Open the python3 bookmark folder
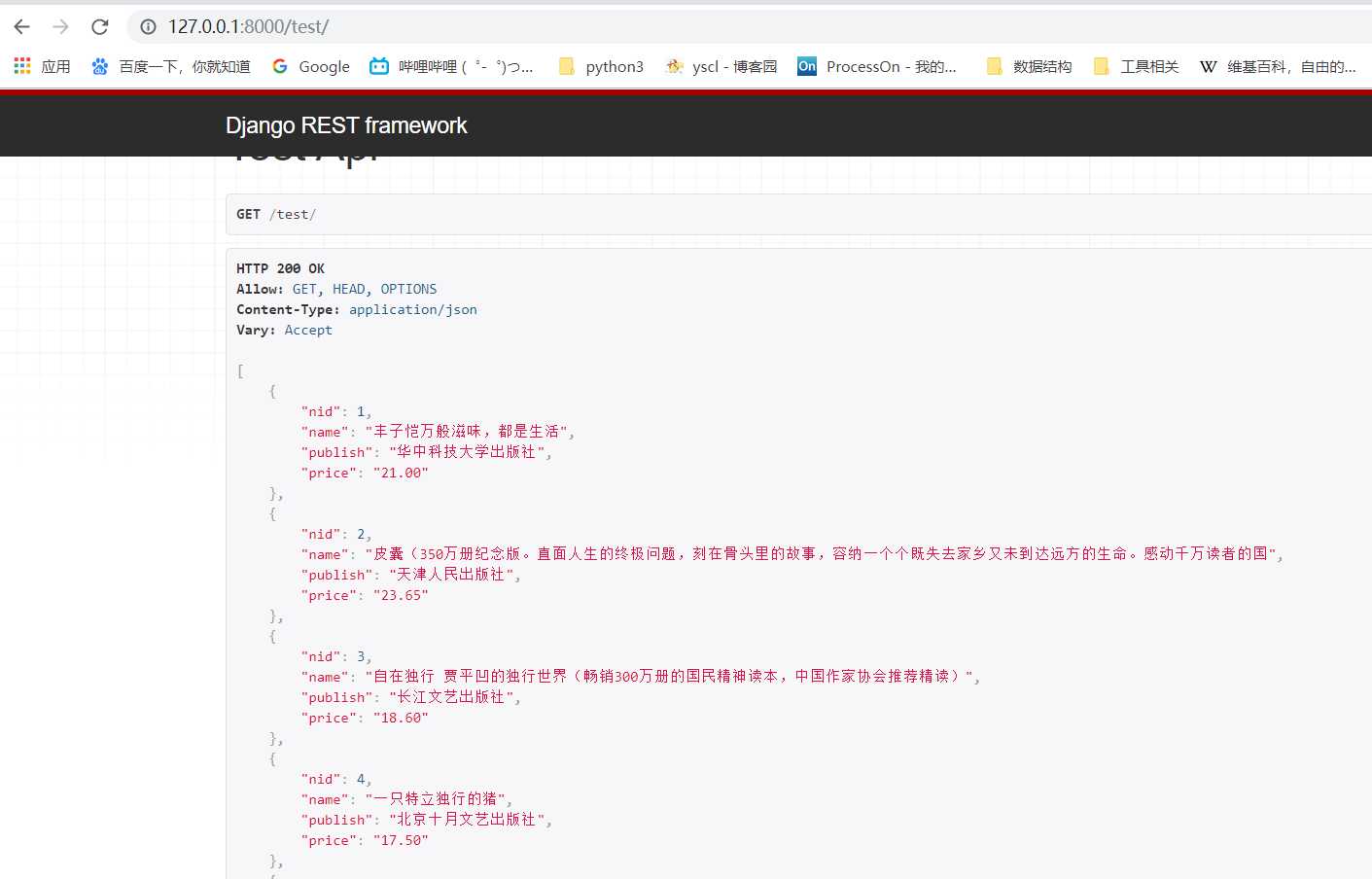Screen dimensions: 1372x879 pos(601,66)
